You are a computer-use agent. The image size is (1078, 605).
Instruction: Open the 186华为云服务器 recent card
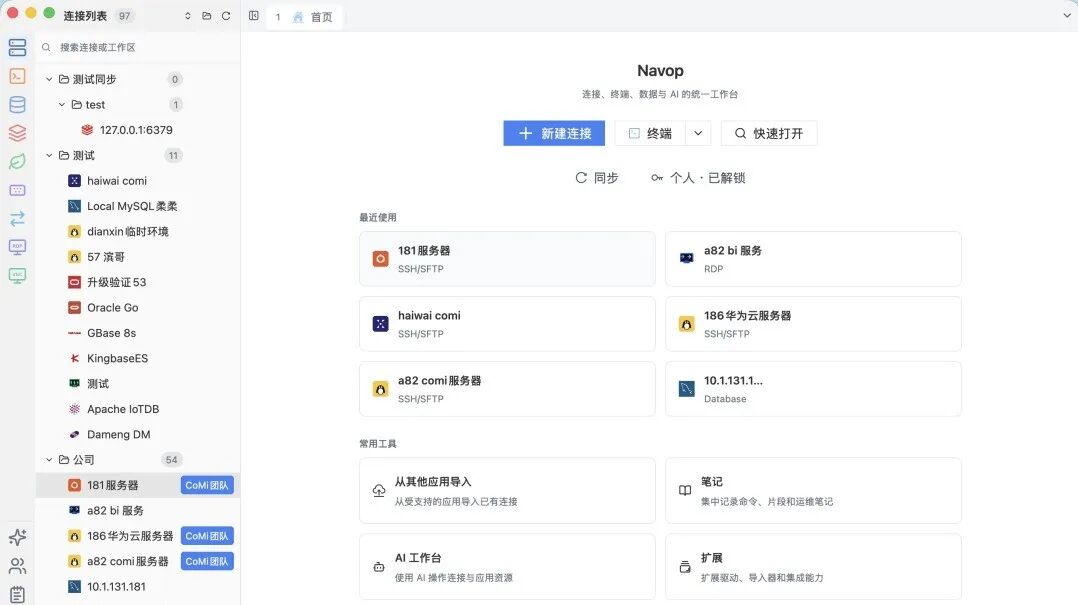pos(813,324)
